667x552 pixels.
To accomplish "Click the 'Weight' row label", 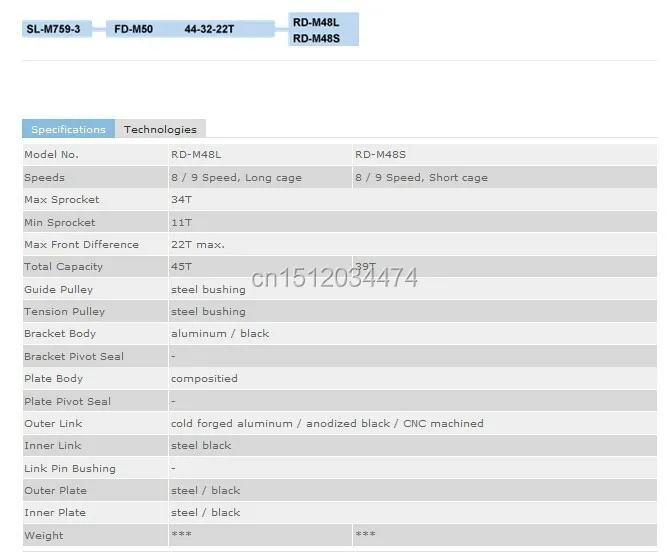I will (44, 535).
